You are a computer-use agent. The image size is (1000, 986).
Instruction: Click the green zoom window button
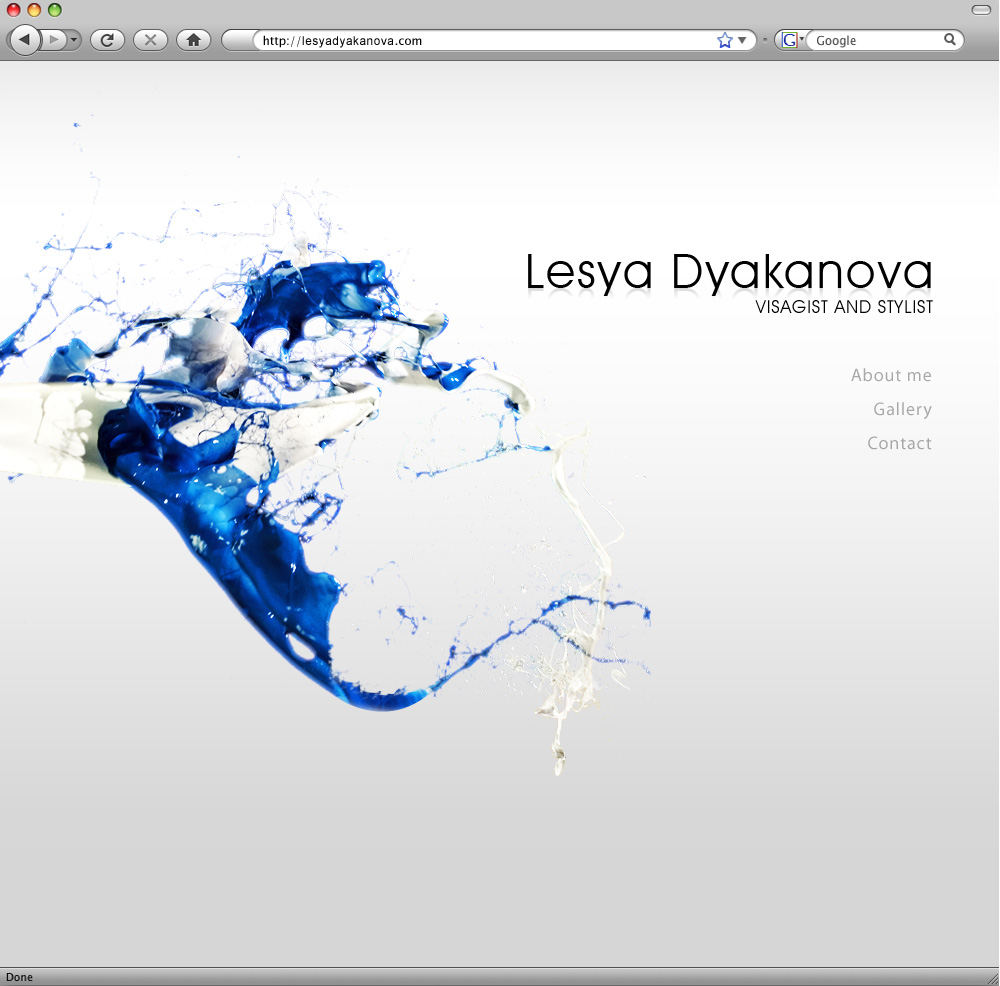tap(55, 10)
